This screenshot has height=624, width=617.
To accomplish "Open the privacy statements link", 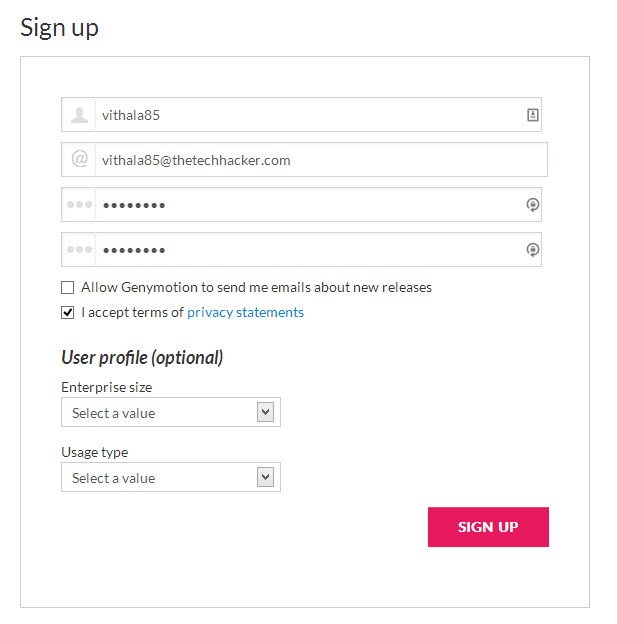I will pos(246,312).
